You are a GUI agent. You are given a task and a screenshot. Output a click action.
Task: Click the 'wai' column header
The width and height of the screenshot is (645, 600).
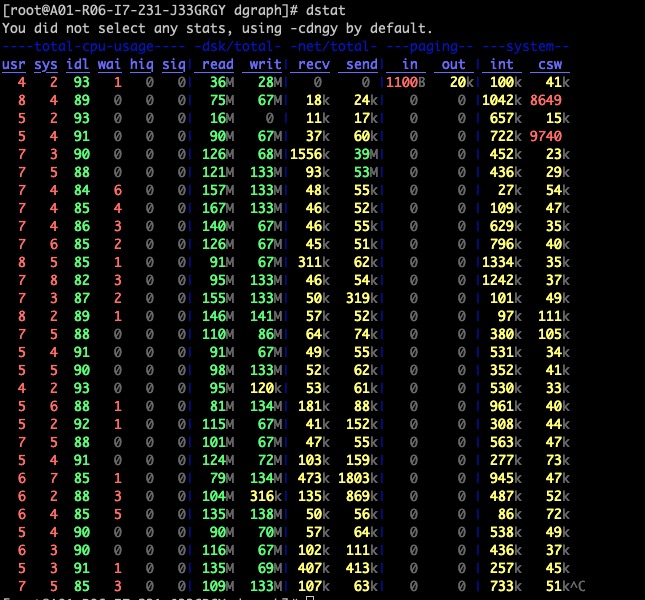click(x=109, y=64)
